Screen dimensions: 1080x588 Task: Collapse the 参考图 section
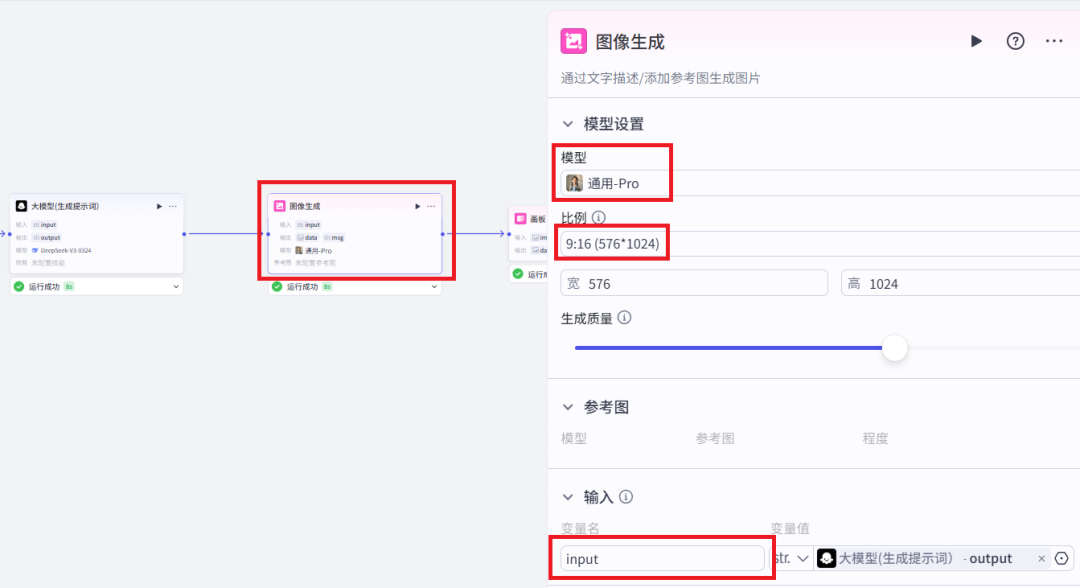tap(568, 407)
